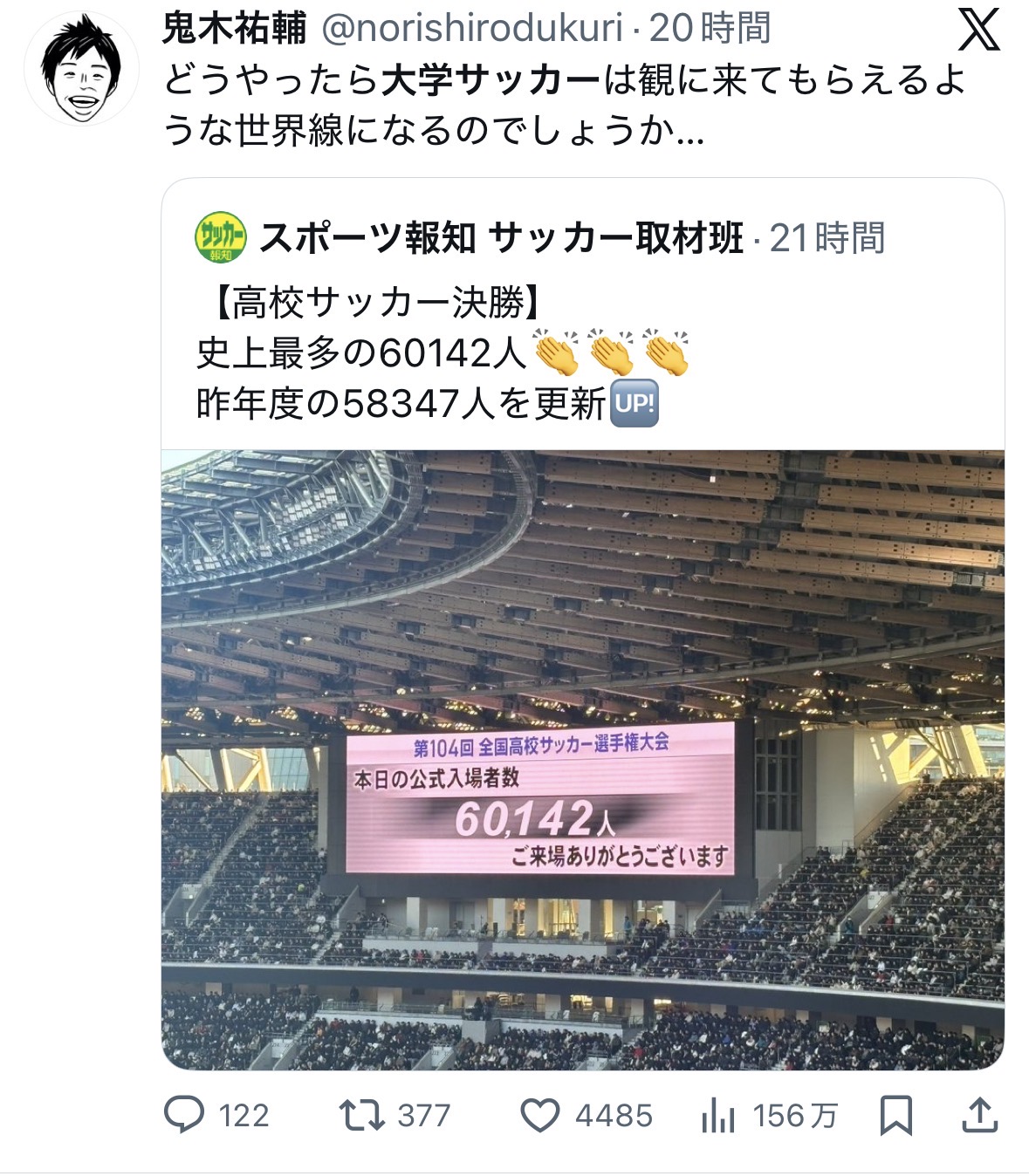Open the @norishirodukuri handle
1029x1176 pixels.
(x=472, y=29)
